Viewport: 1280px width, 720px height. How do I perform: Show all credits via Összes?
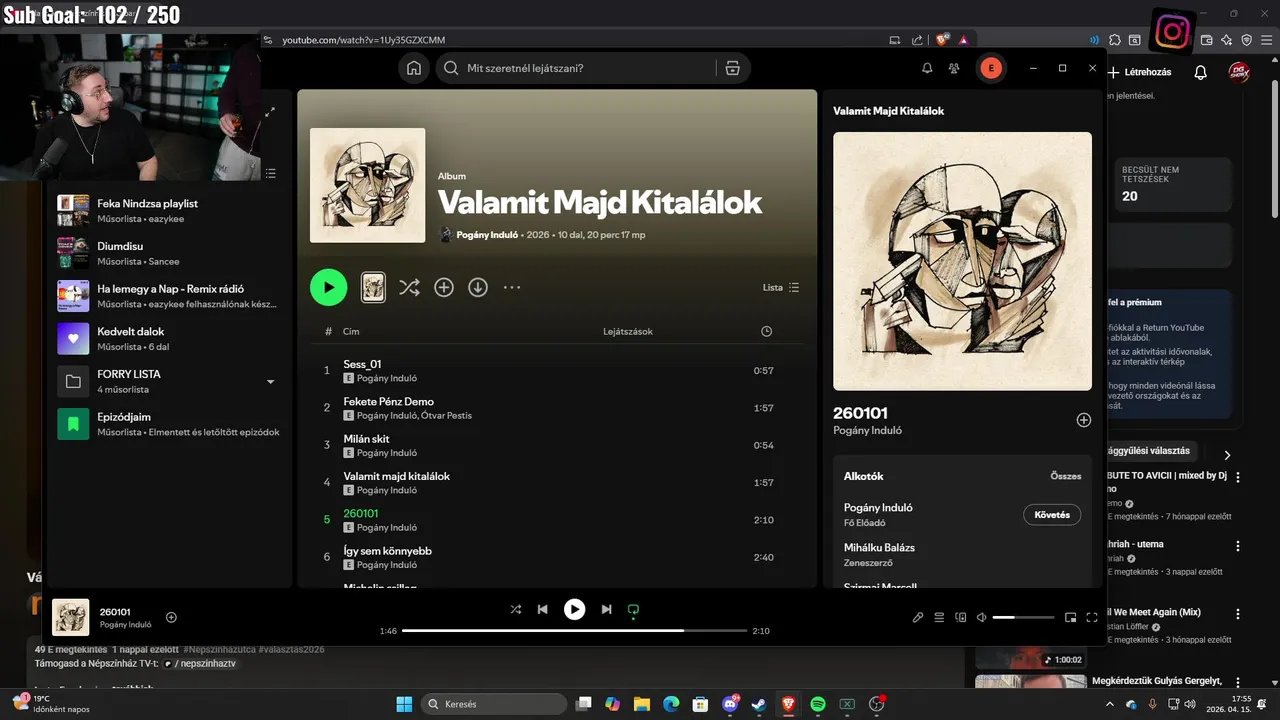click(x=1066, y=476)
